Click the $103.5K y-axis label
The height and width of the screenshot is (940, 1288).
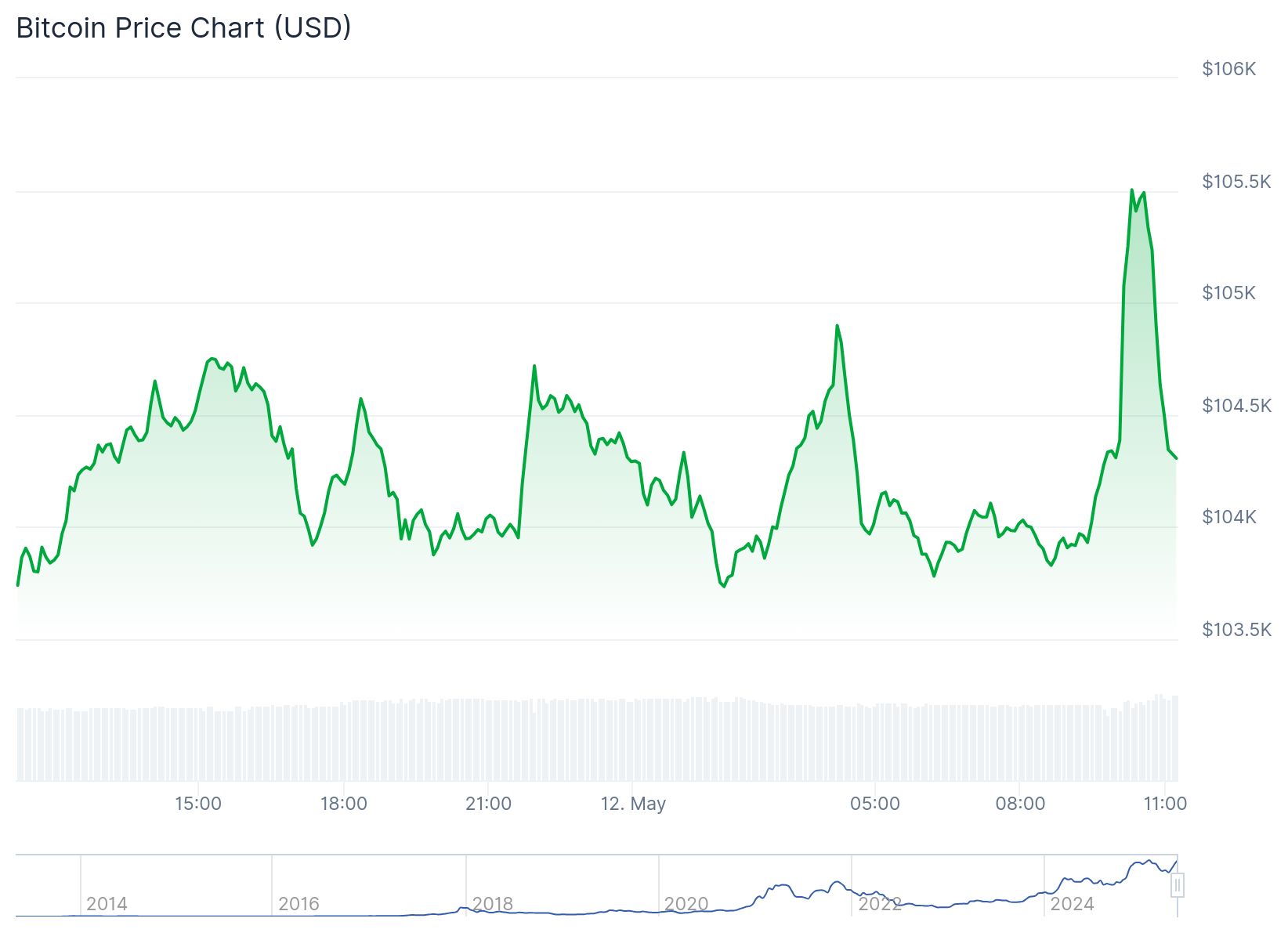[1236, 630]
